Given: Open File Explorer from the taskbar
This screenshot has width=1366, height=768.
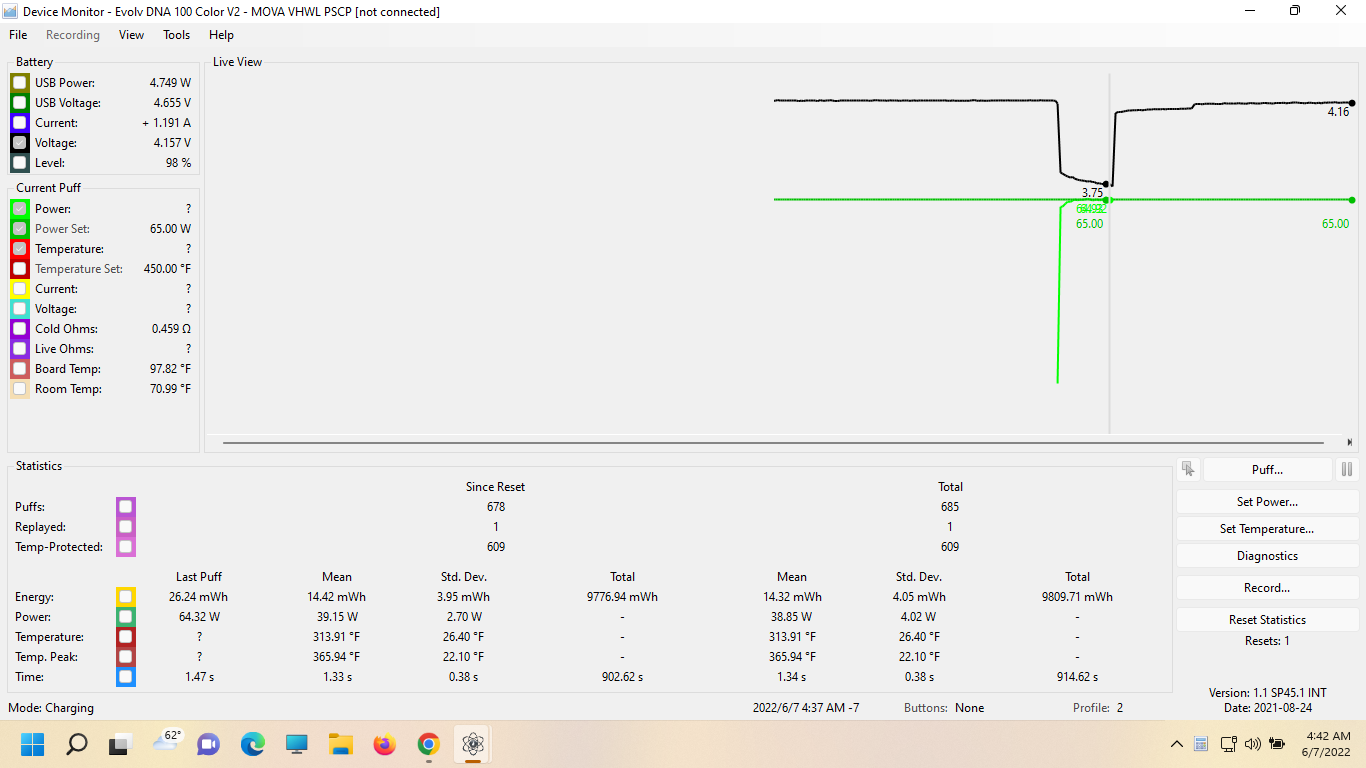Looking at the screenshot, I should 340,745.
